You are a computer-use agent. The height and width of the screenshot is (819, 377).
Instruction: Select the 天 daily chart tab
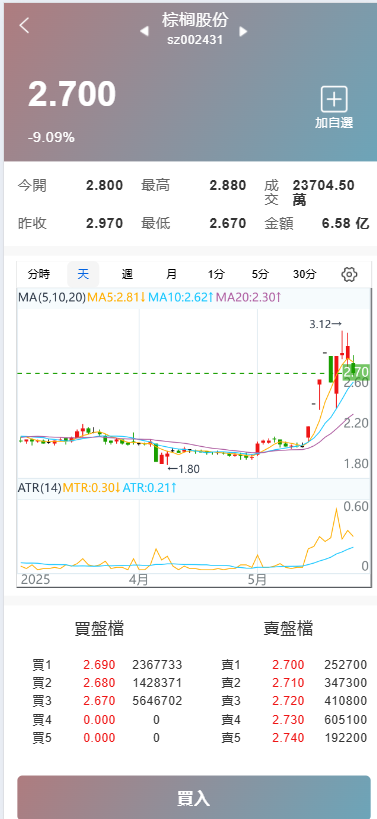point(83,274)
